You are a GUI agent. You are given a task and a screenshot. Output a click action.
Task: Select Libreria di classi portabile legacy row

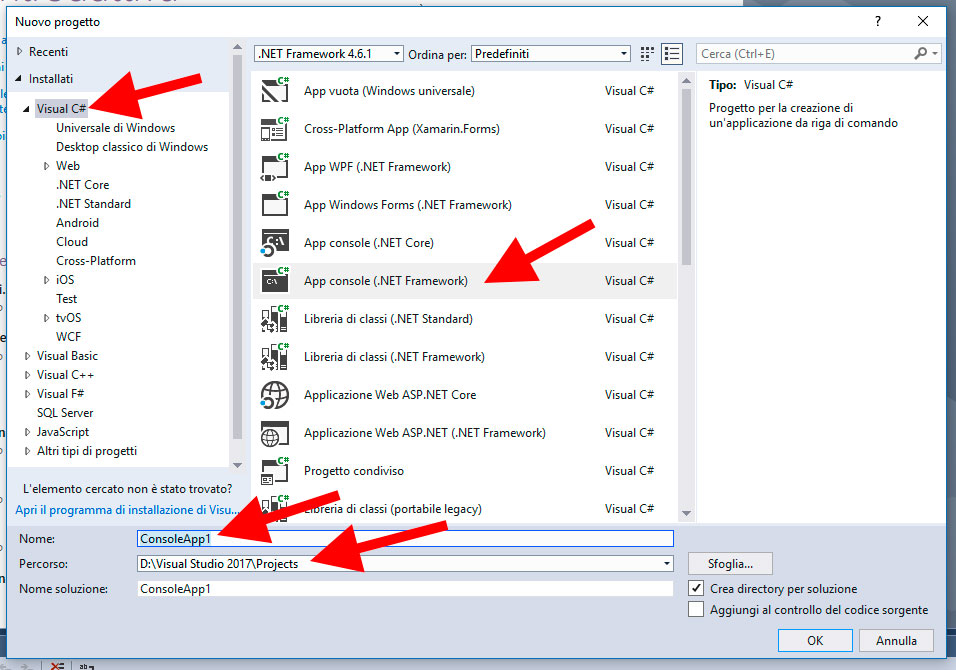tap(464, 508)
